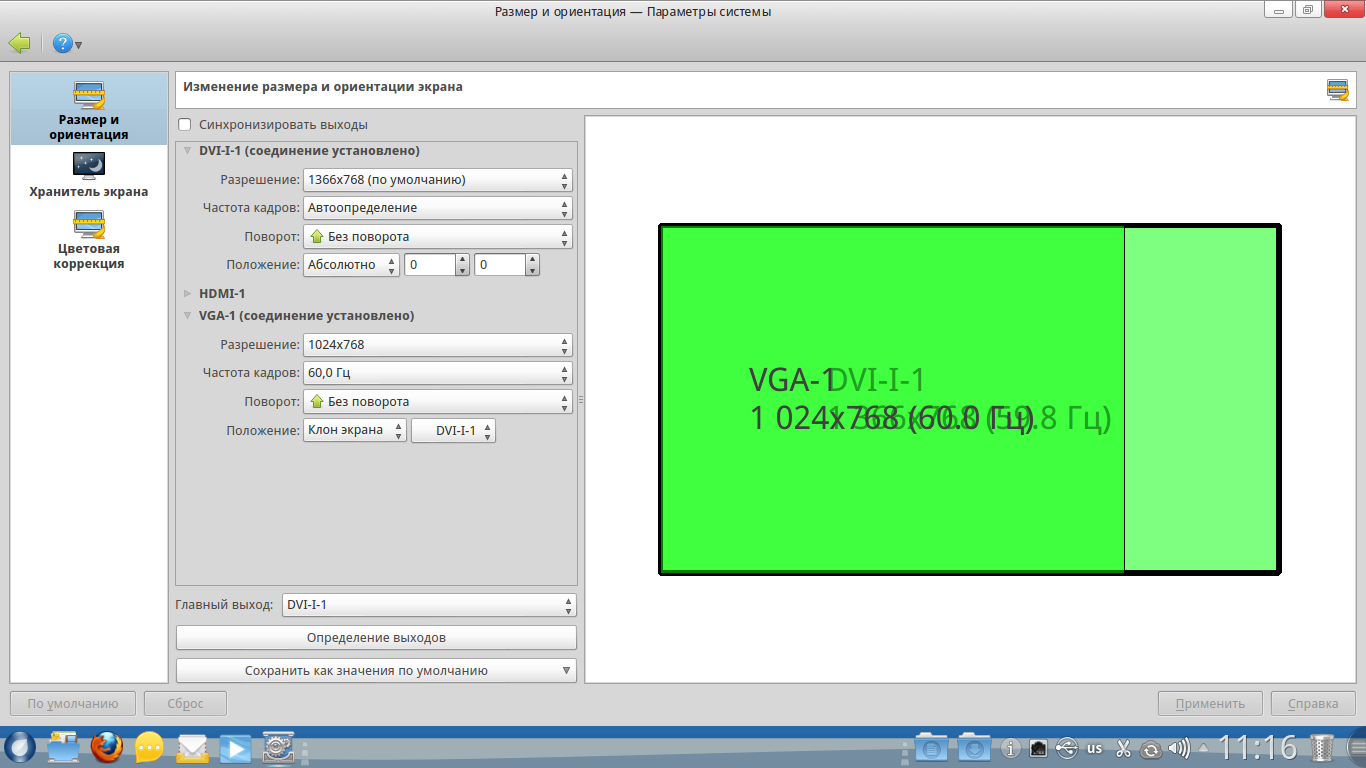This screenshot has height=768, width=1366.
Task: Open help via the blue question mark
Action: point(62,43)
